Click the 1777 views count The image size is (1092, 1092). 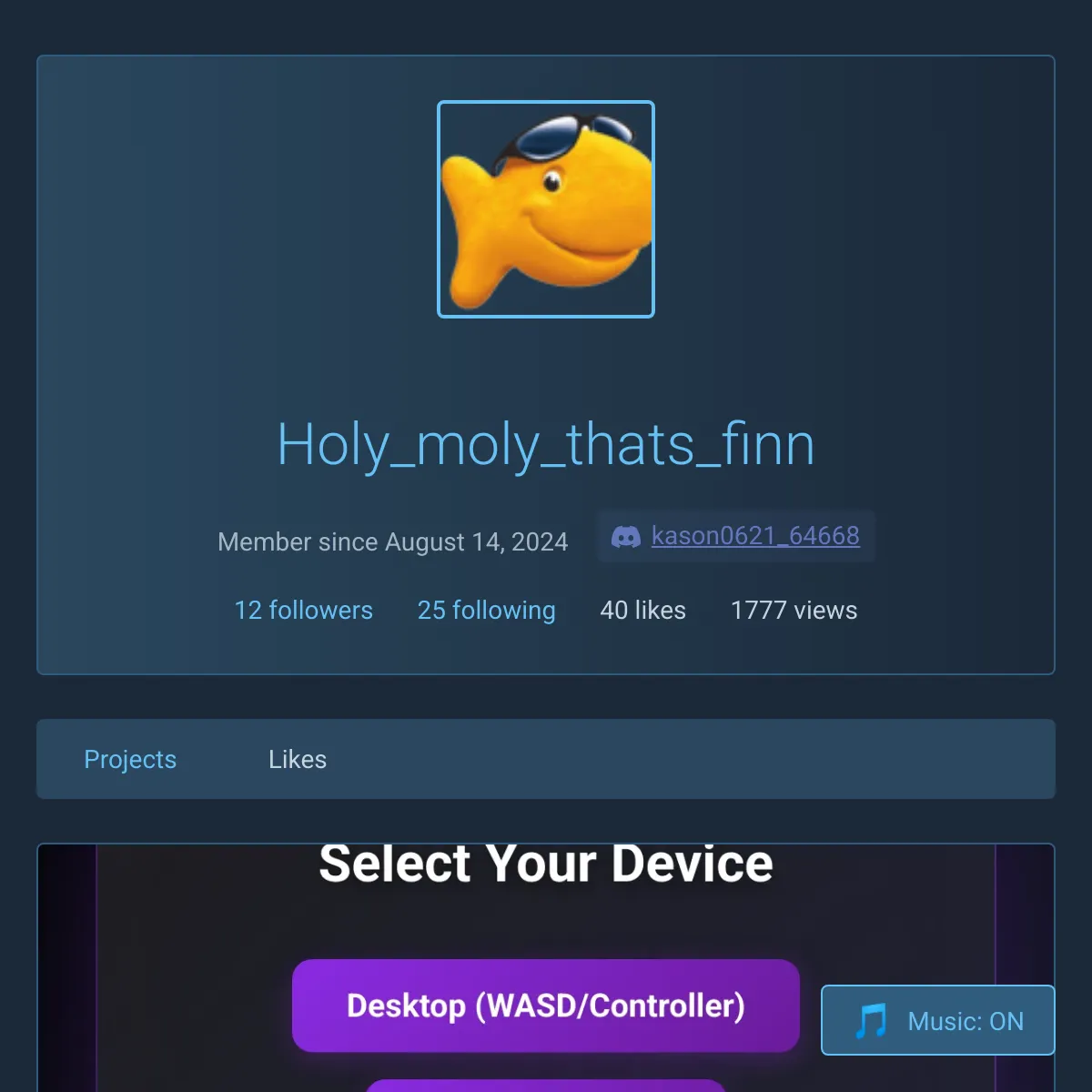pos(794,610)
